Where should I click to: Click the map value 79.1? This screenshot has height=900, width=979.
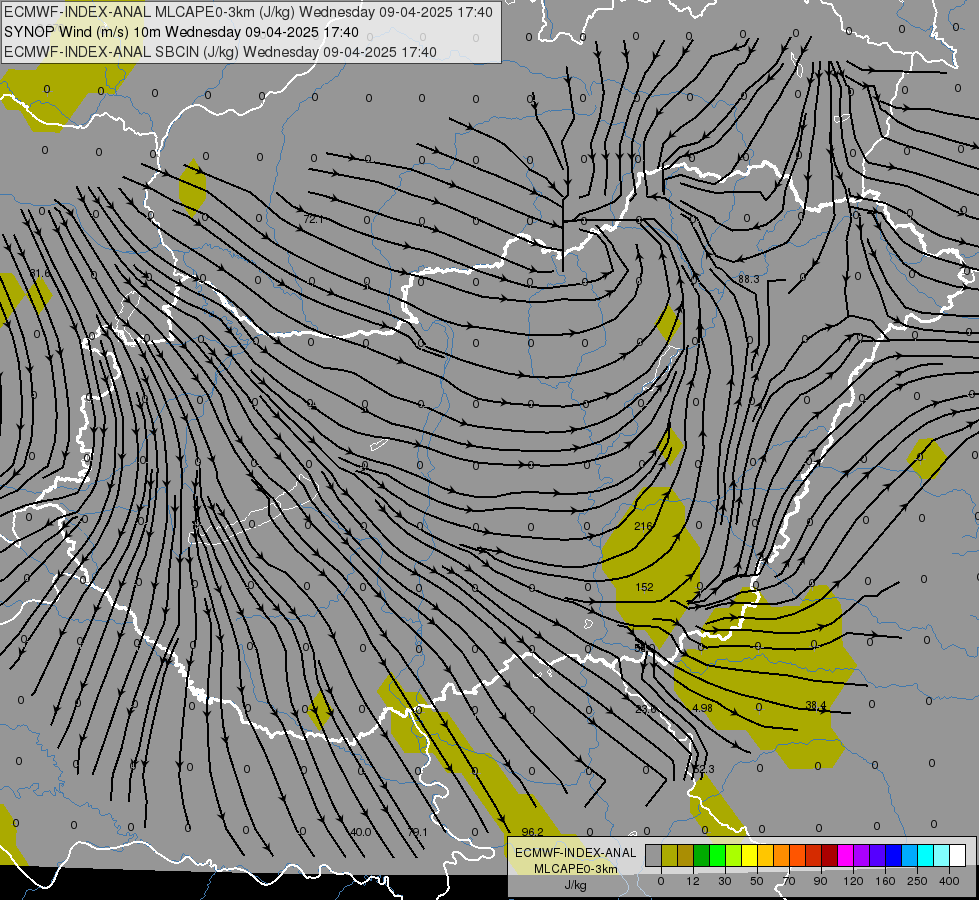(x=417, y=832)
